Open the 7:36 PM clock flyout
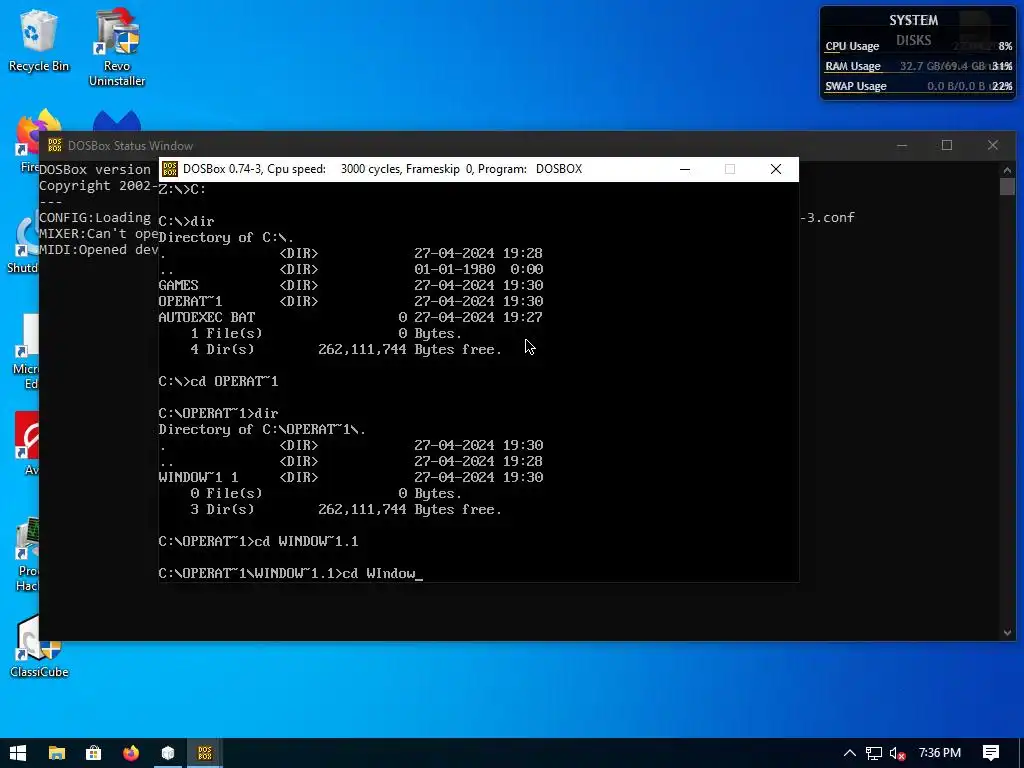This screenshot has height=768, width=1024. [940, 753]
